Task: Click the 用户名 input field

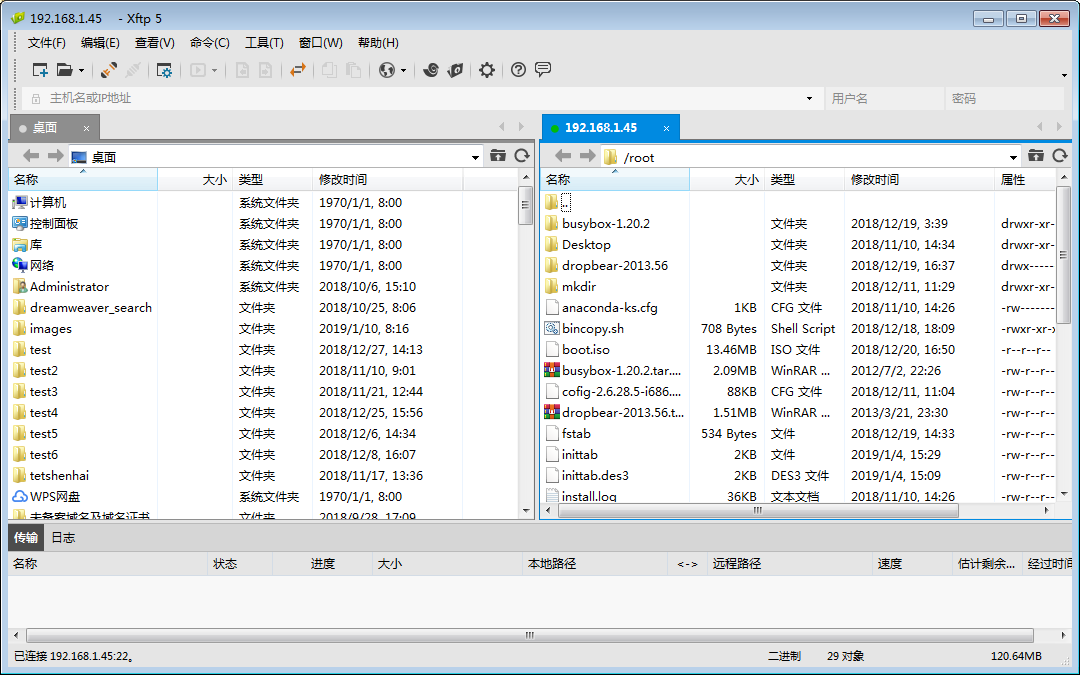Action: coord(884,98)
